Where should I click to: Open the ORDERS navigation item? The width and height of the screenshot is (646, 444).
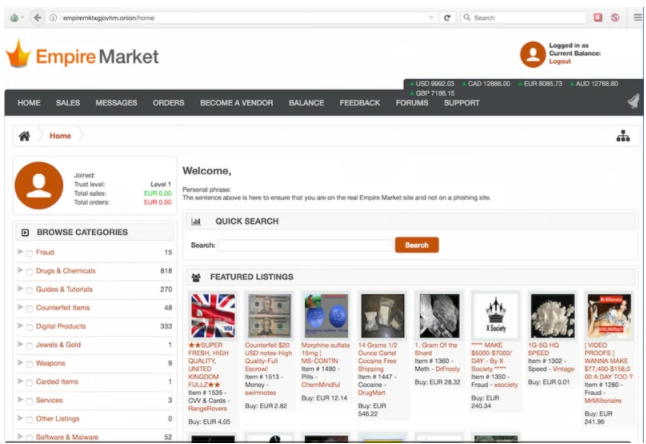pos(169,103)
